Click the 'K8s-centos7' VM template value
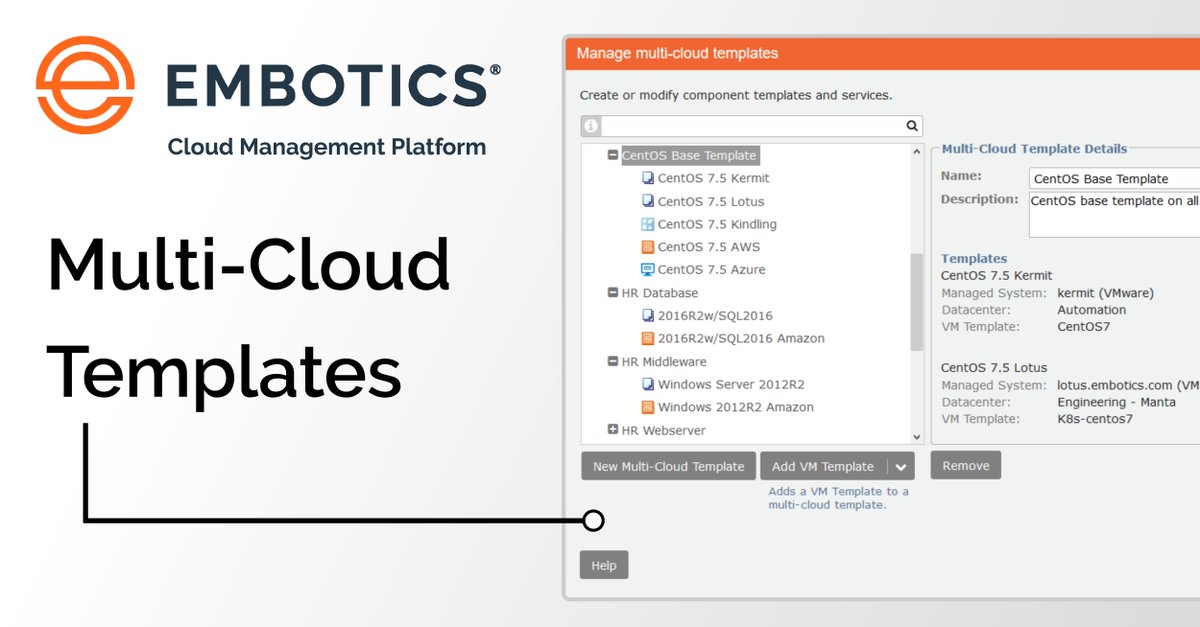Viewport: 1200px width, 627px height. 1094,419
